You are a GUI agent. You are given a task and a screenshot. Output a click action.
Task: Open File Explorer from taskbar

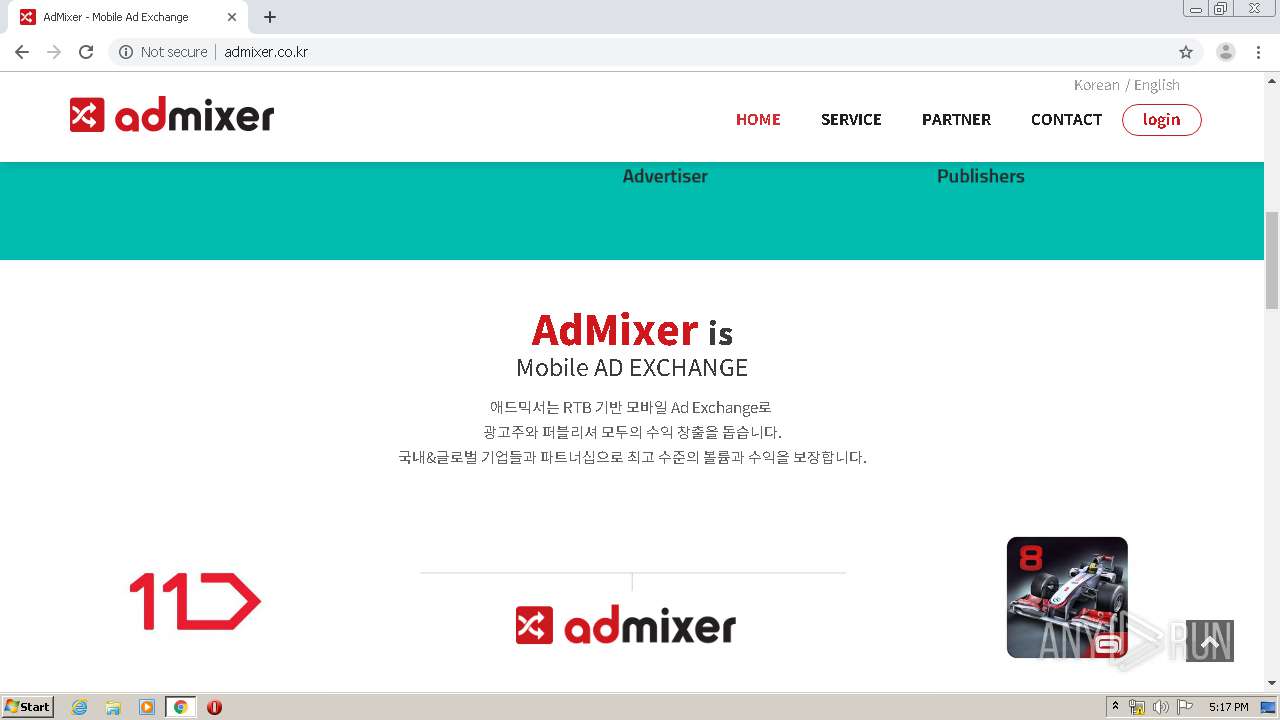[x=113, y=707]
